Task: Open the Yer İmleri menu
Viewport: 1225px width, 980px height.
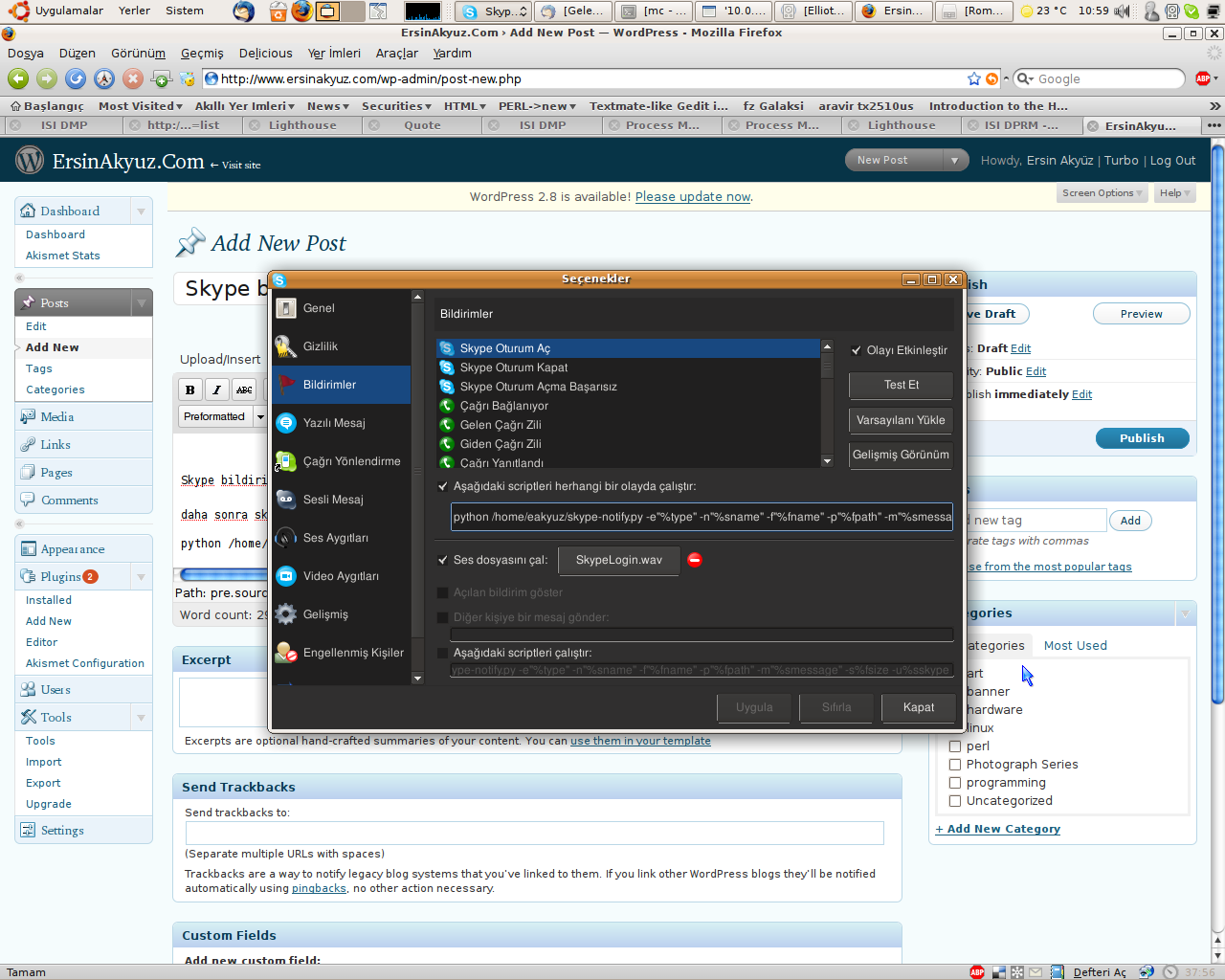Action: (x=334, y=53)
